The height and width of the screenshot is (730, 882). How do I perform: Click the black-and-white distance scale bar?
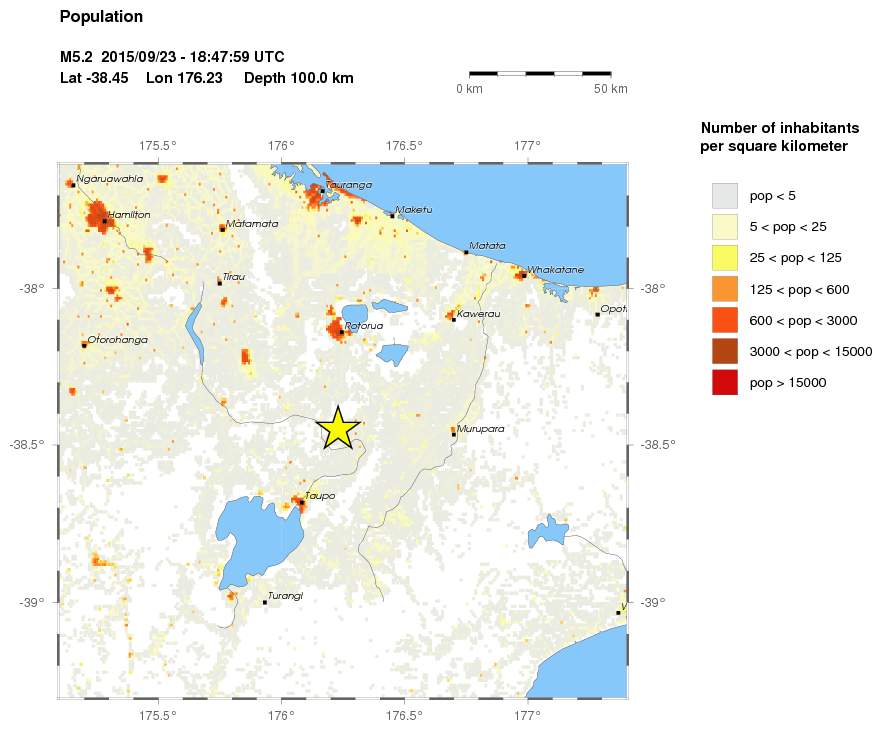click(x=540, y=73)
